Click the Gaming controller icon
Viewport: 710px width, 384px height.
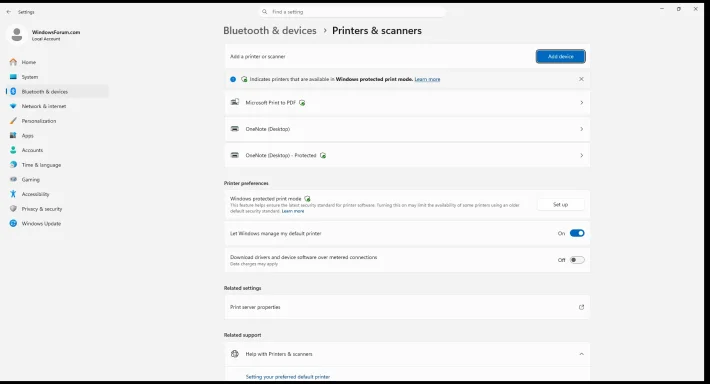click(x=13, y=179)
